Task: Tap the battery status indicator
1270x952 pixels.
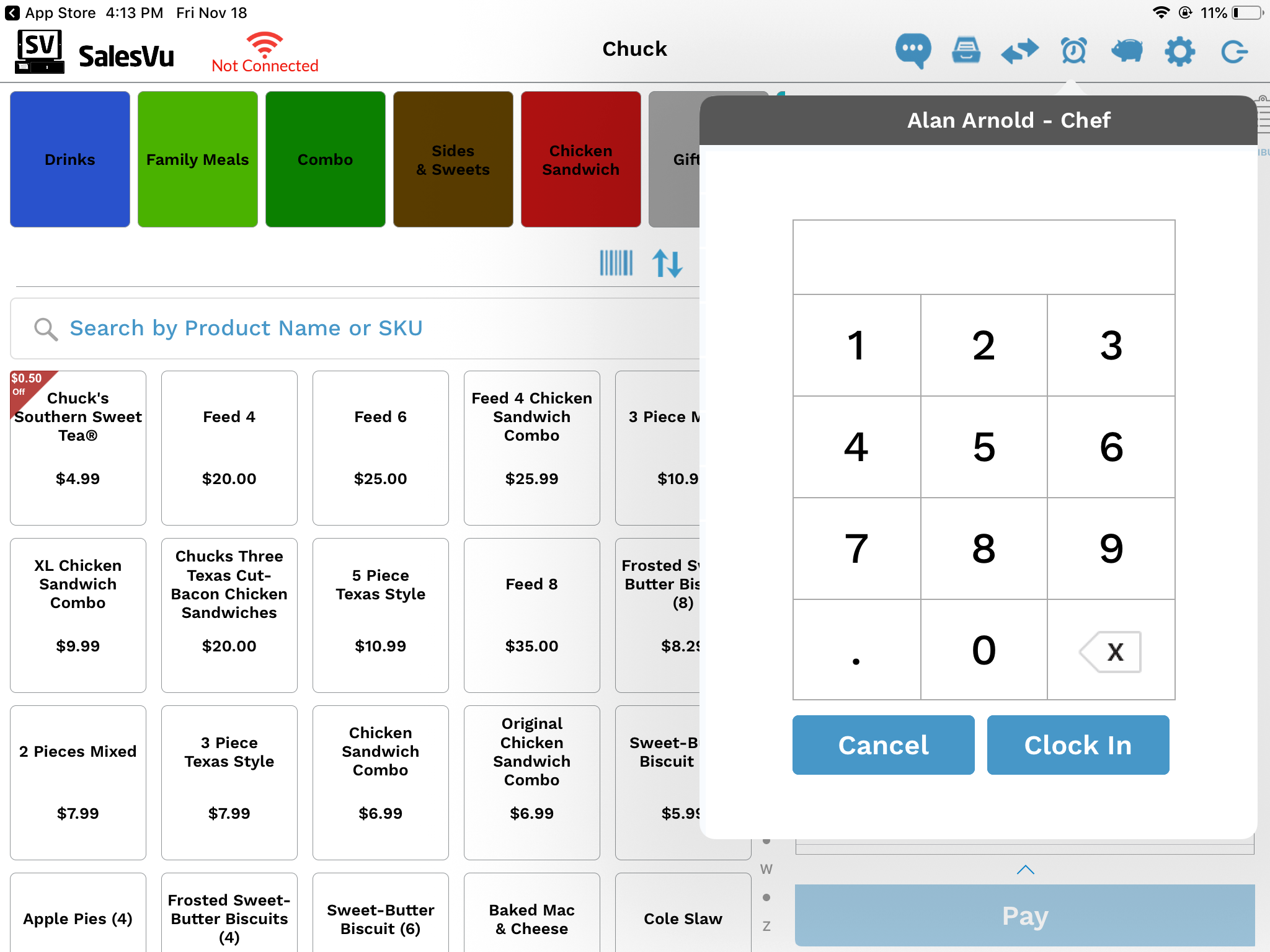Action: click(1247, 12)
